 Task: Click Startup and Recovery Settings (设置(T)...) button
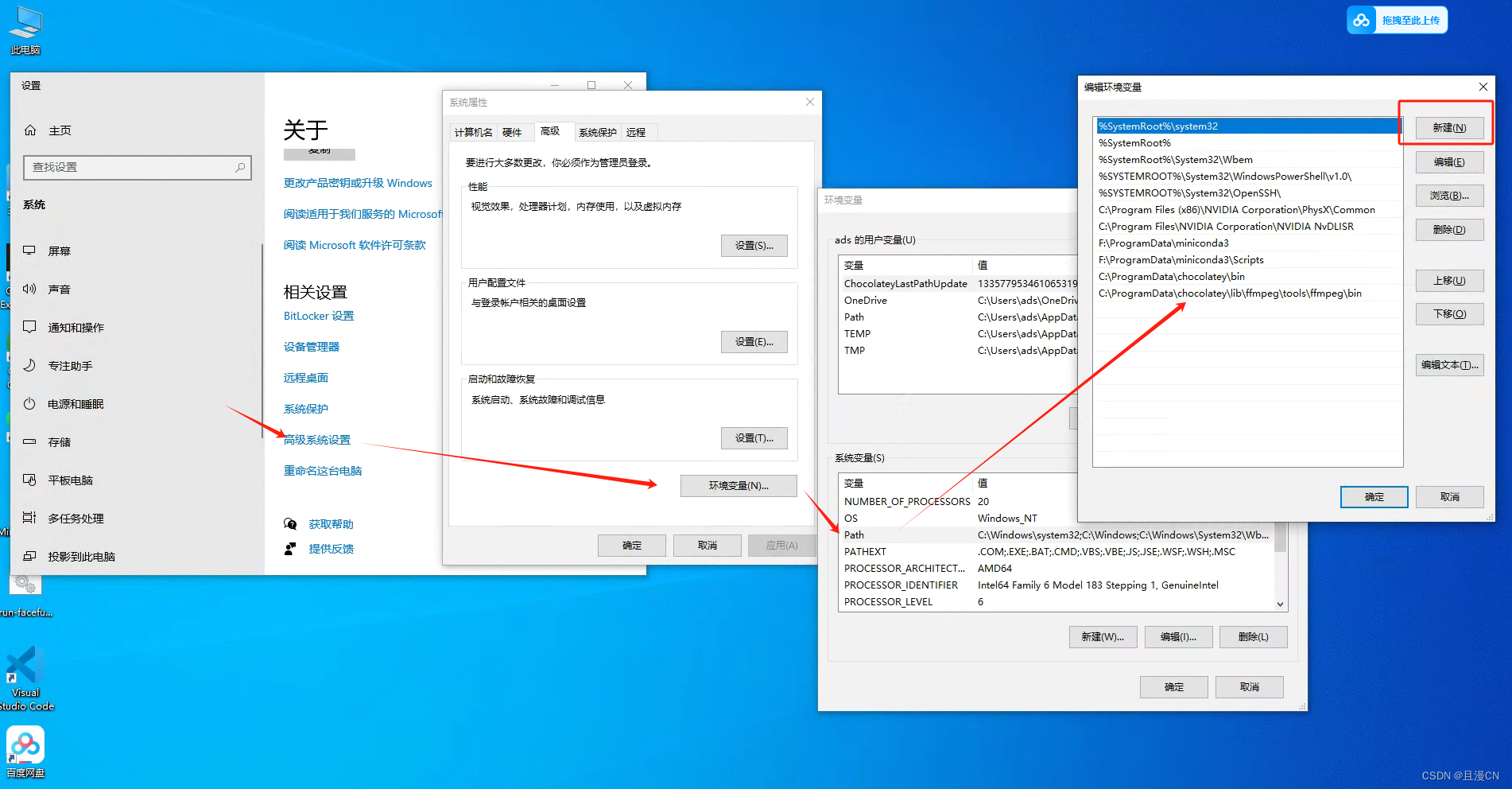point(754,438)
